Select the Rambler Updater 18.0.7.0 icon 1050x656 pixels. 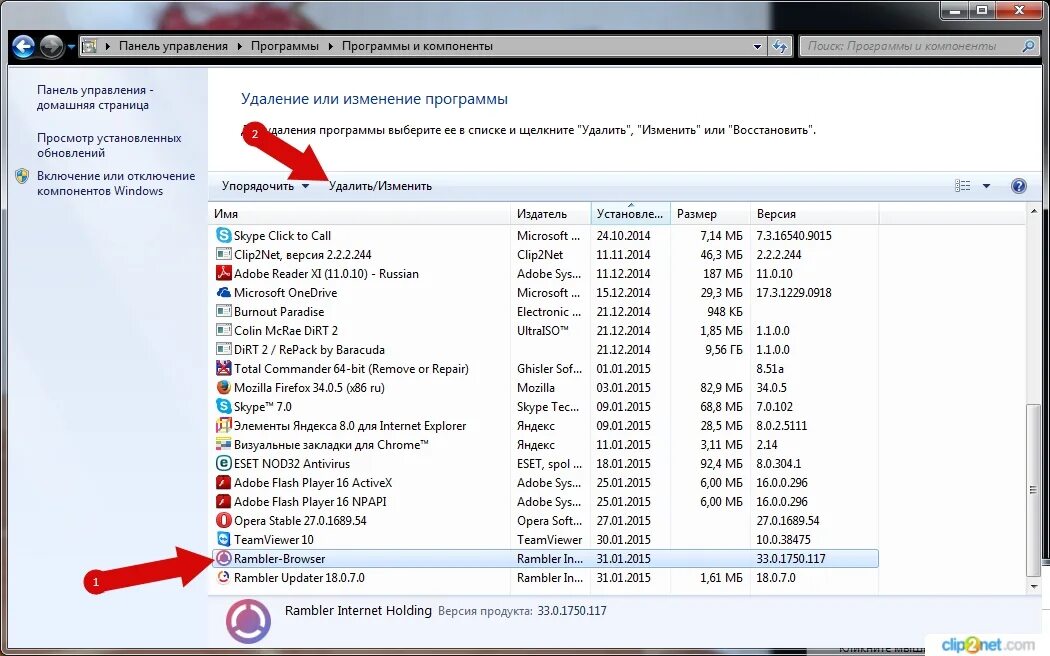coord(224,577)
